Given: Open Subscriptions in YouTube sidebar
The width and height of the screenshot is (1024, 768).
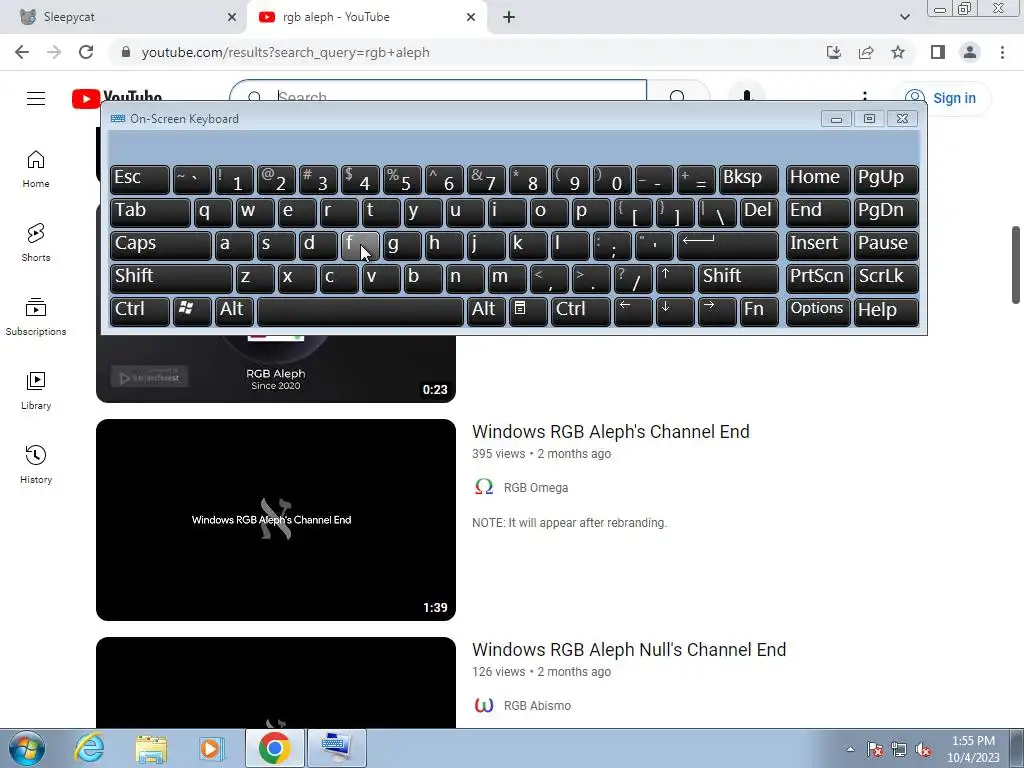Looking at the screenshot, I should [36, 317].
